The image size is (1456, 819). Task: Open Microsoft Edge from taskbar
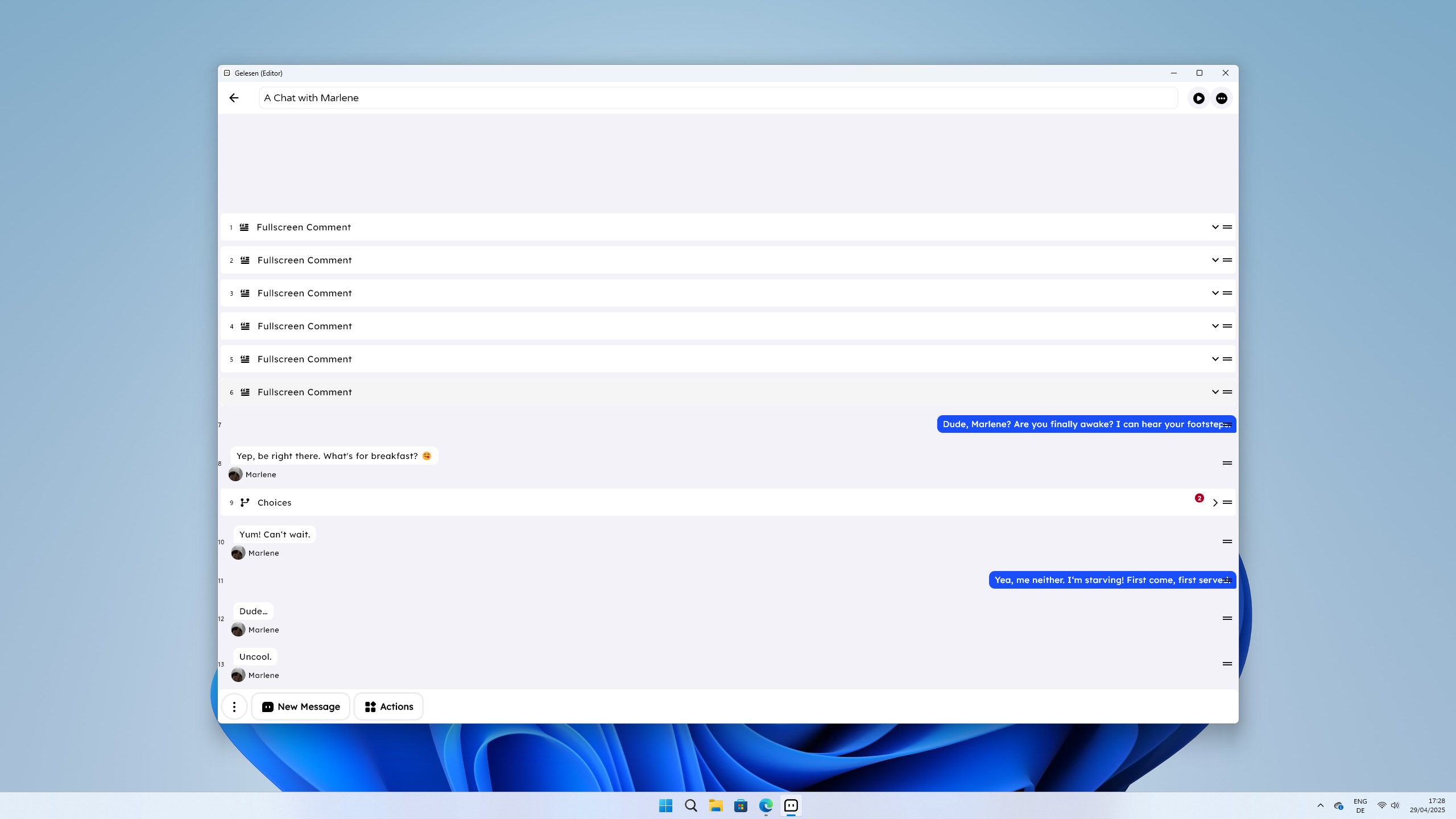pyautogui.click(x=766, y=805)
